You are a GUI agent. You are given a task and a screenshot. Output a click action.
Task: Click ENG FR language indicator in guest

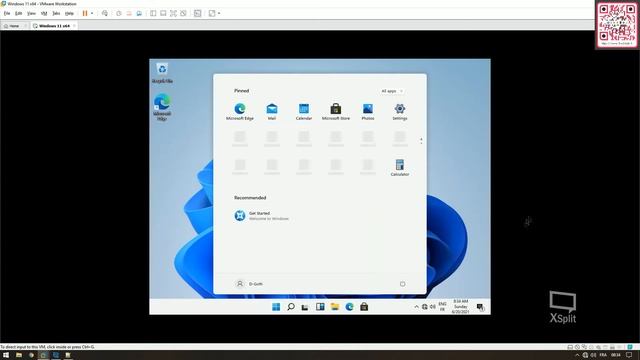(442, 307)
